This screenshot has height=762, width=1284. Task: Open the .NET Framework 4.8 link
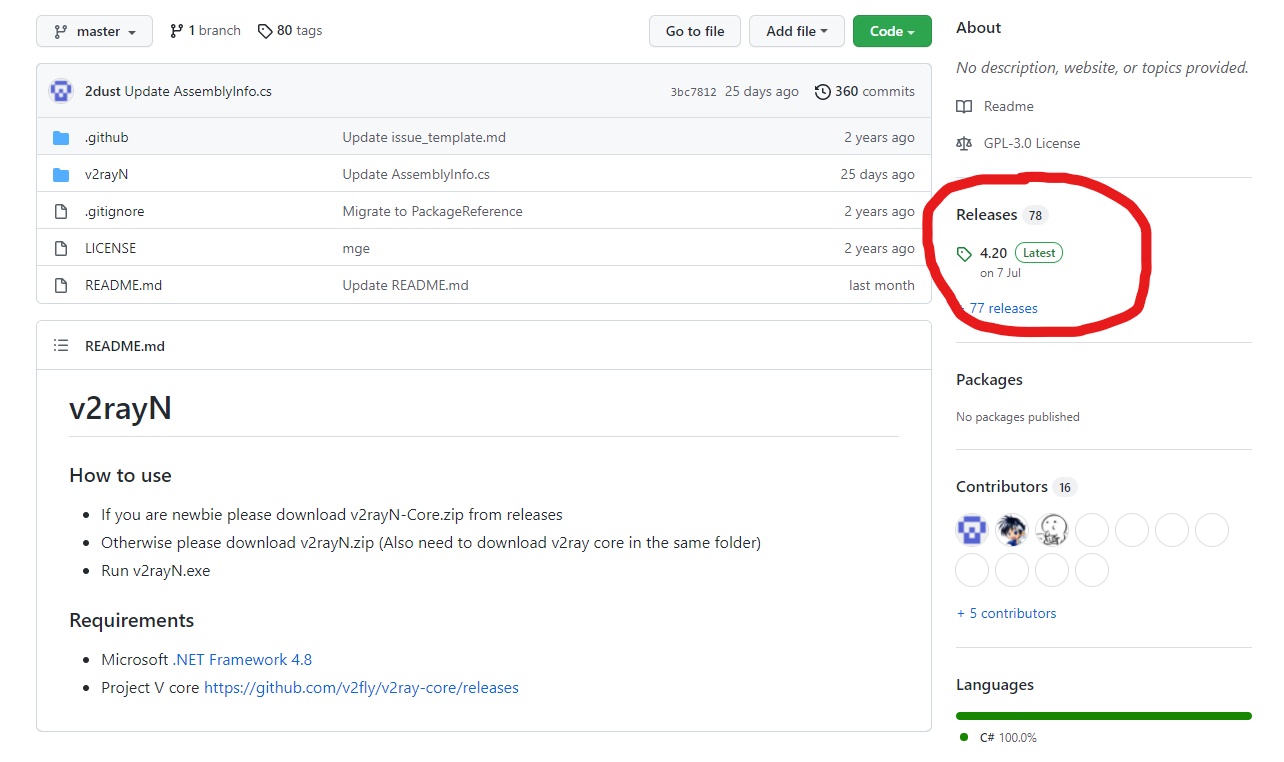pyautogui.click(x=242, y=659)
